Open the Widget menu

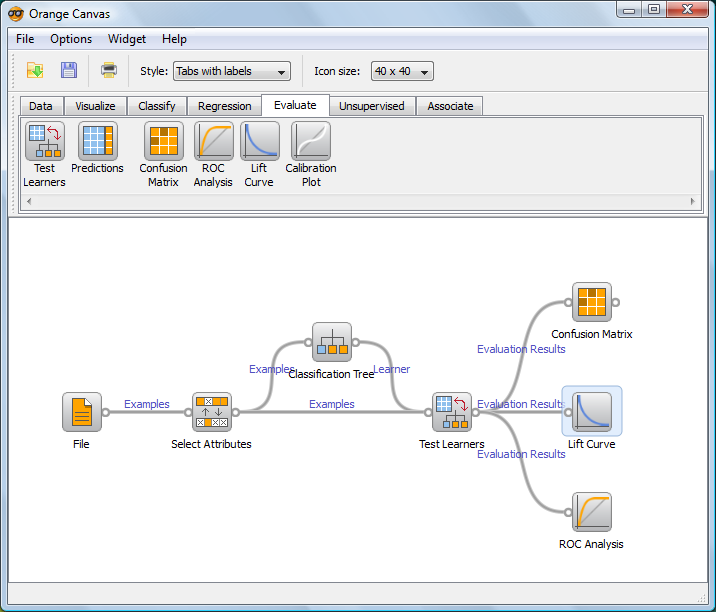click(127, 39)
